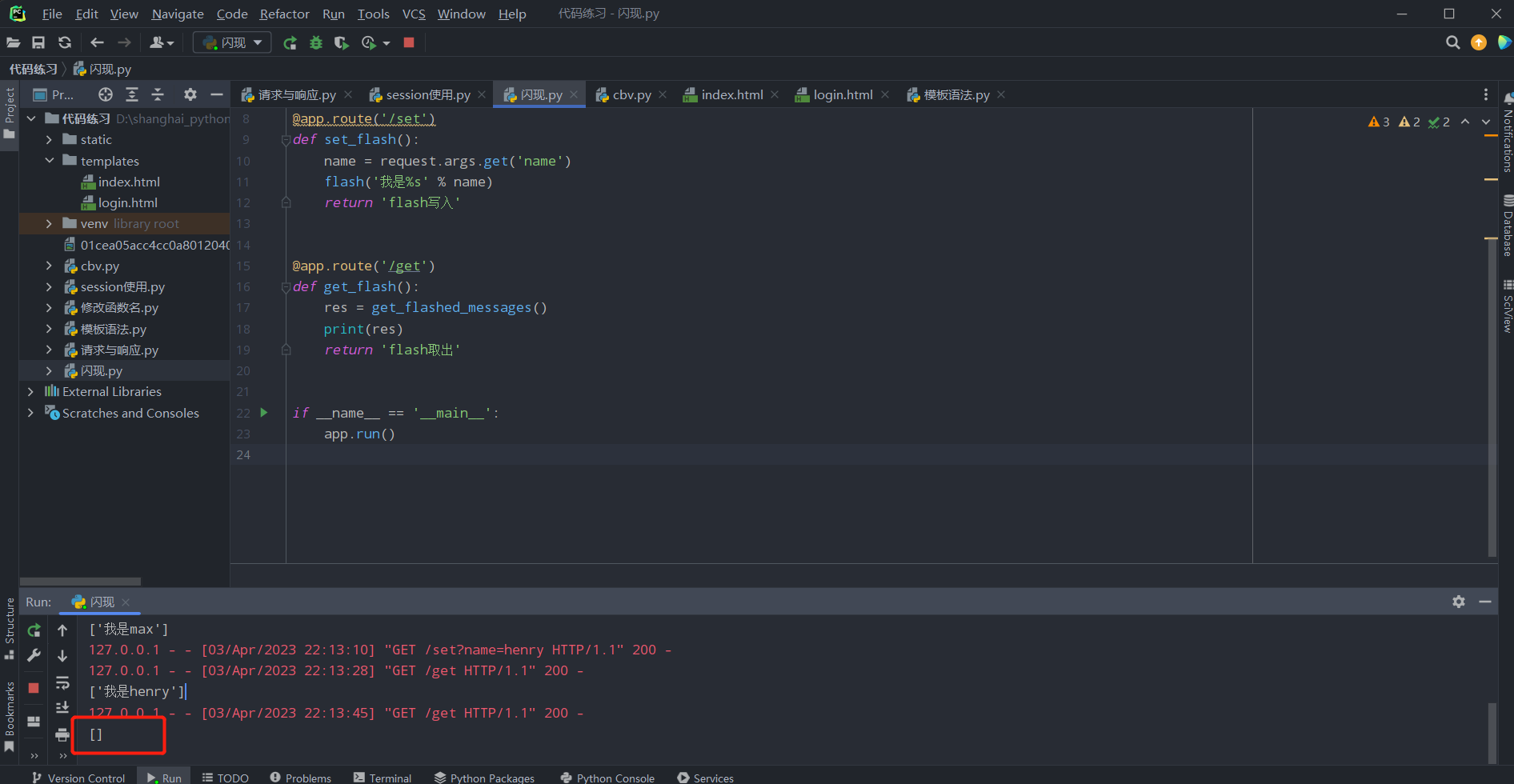Viewport: 1514px width, 784px height.
Task: Expand External Libraries node
Action: click(x=30, y=392)
